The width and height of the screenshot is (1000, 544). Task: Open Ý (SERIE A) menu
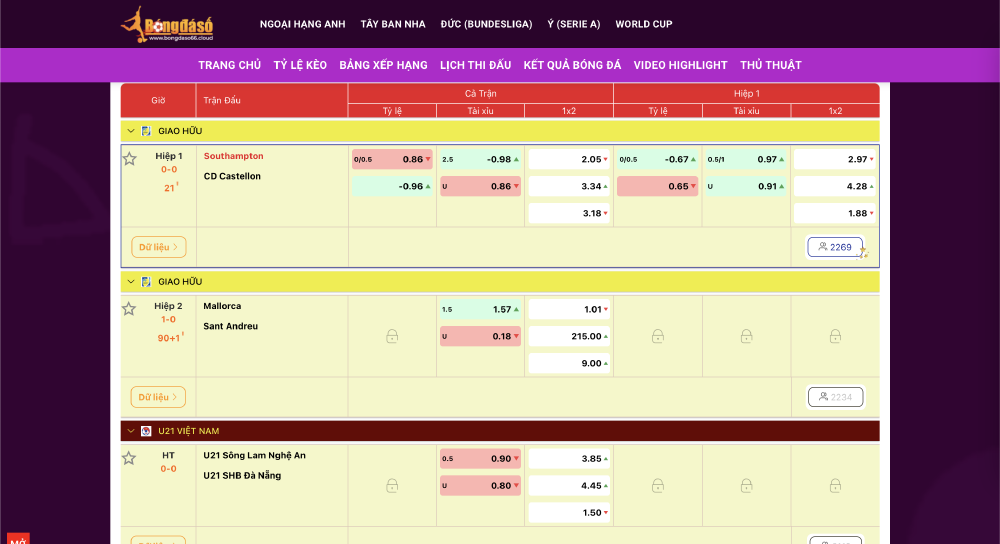pyautogui.click(x=573, y=24)
